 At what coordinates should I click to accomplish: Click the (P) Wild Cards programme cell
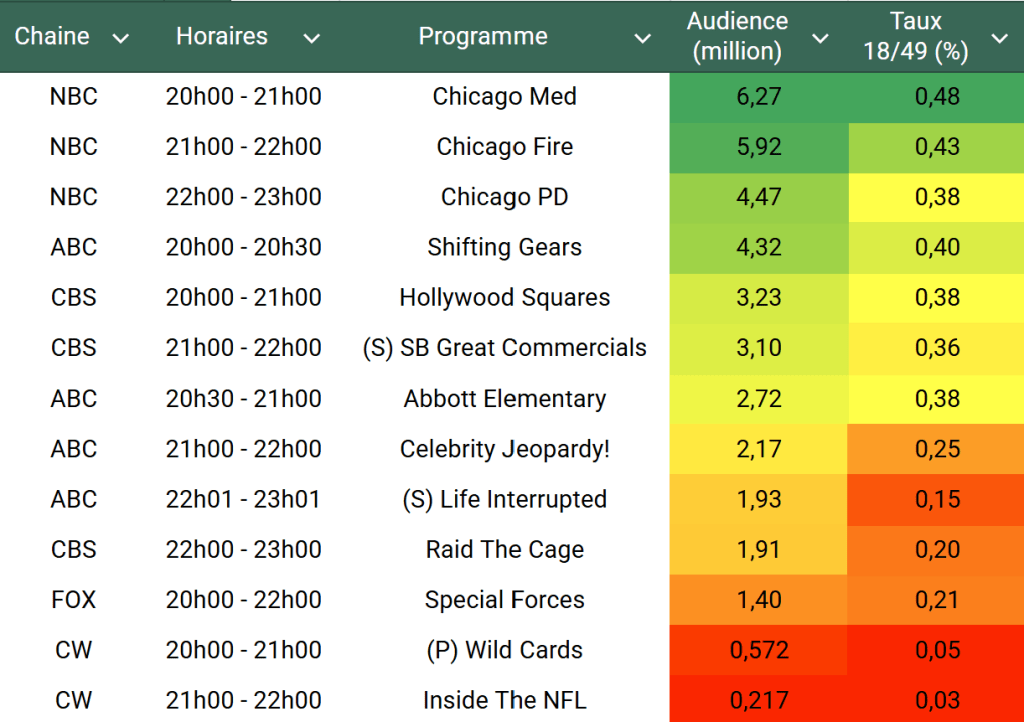(504, 650)
